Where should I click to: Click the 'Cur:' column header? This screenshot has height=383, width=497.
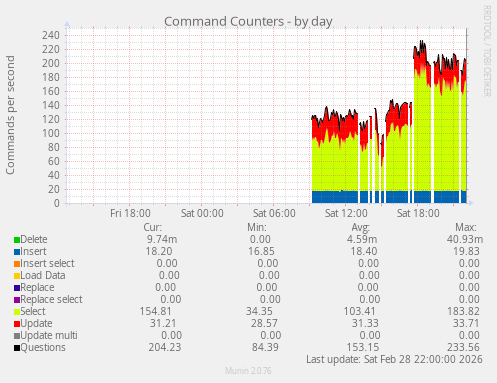(153, 227)
